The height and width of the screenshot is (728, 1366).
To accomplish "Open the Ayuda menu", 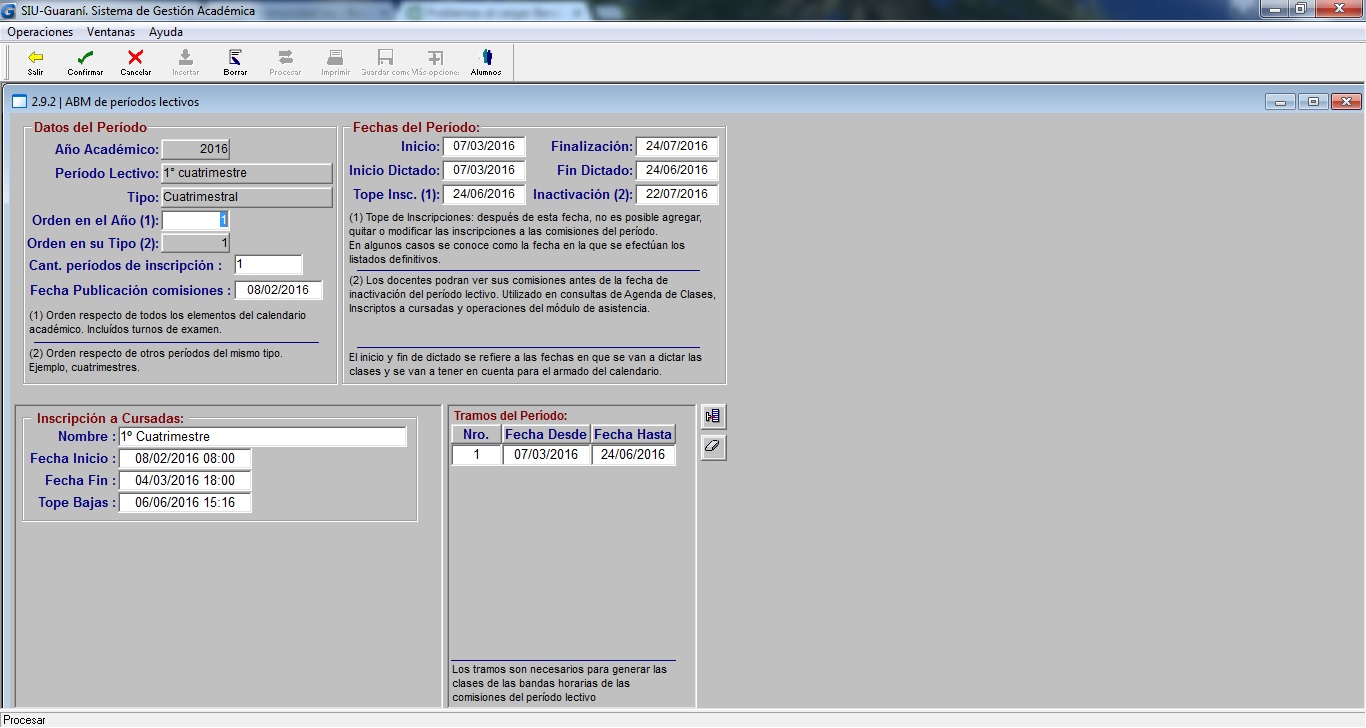I will [x=166, y=32].
